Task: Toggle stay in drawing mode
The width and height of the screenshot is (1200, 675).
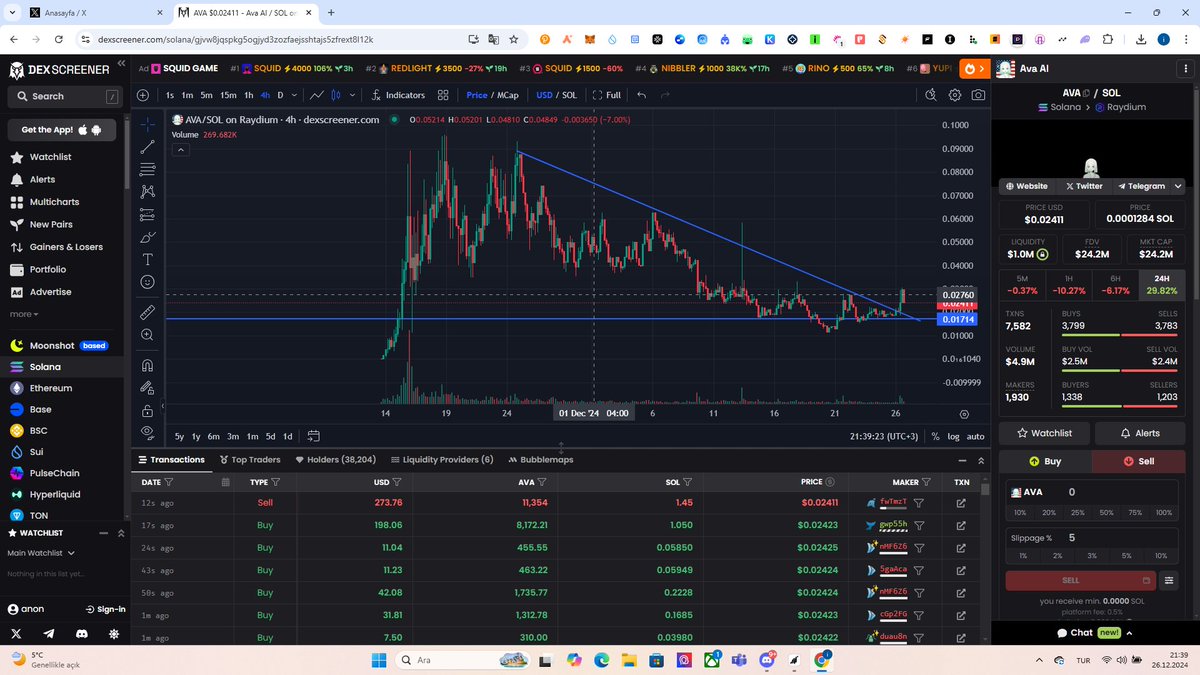Action: [147, 388]
